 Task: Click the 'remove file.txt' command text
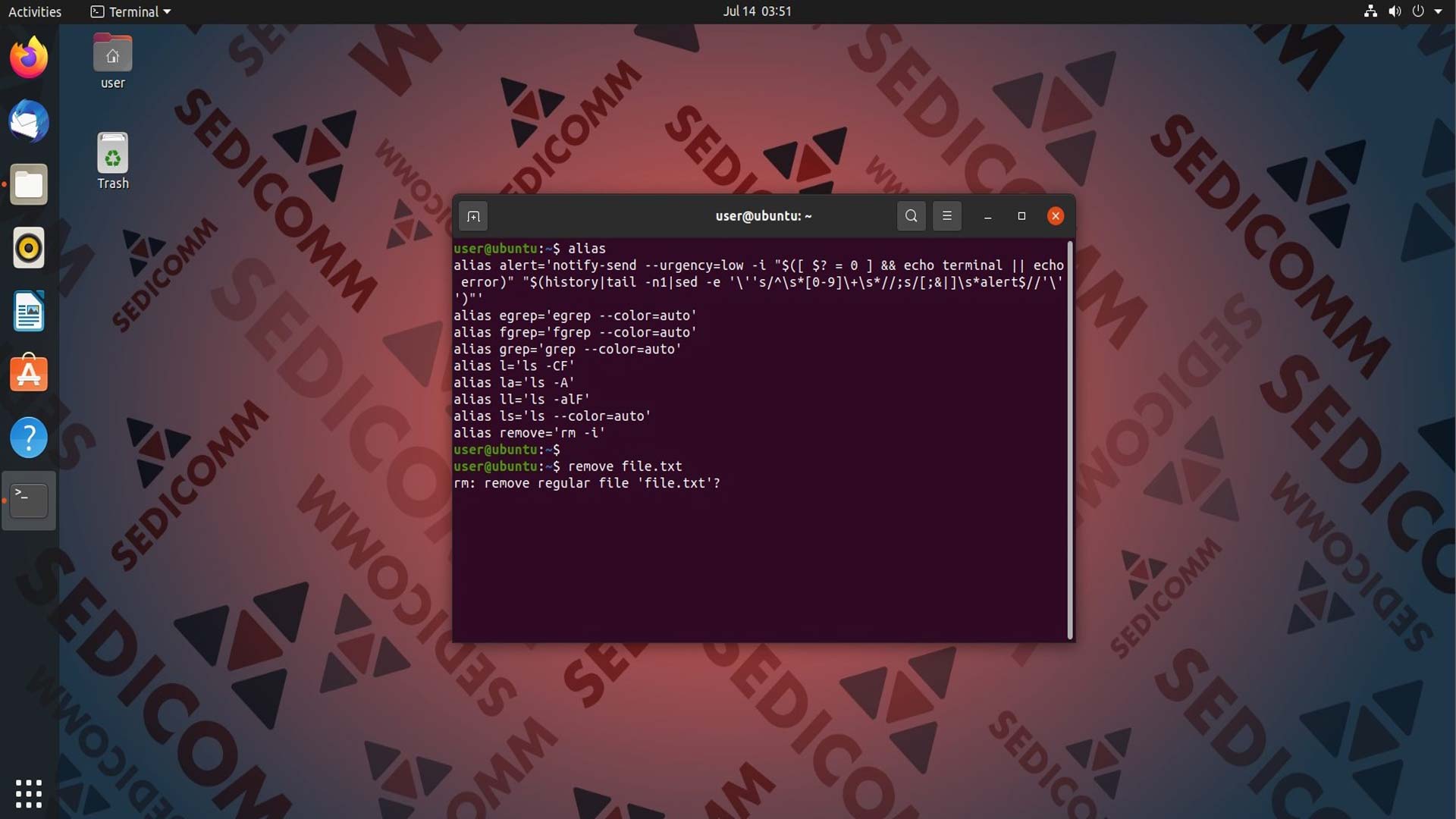pyautogui.click(x=625, y=466)
